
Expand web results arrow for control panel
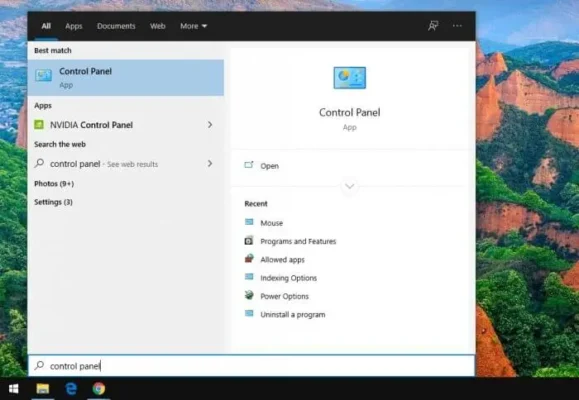coord(210,163)
